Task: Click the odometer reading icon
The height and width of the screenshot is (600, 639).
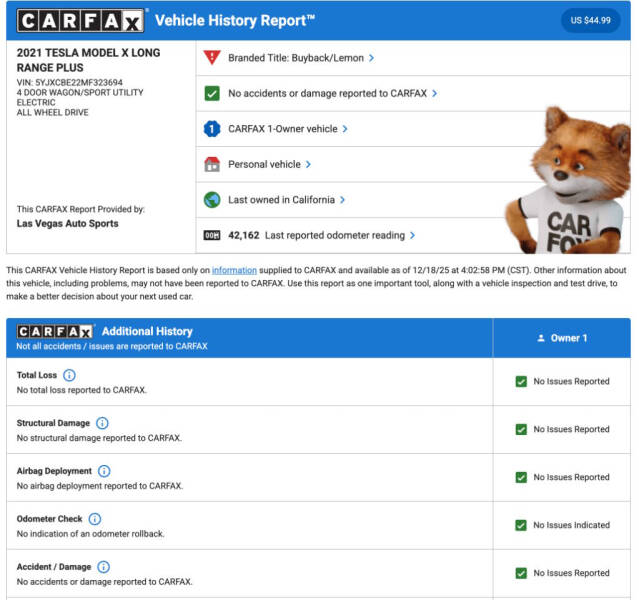Action: coord(211,236)
